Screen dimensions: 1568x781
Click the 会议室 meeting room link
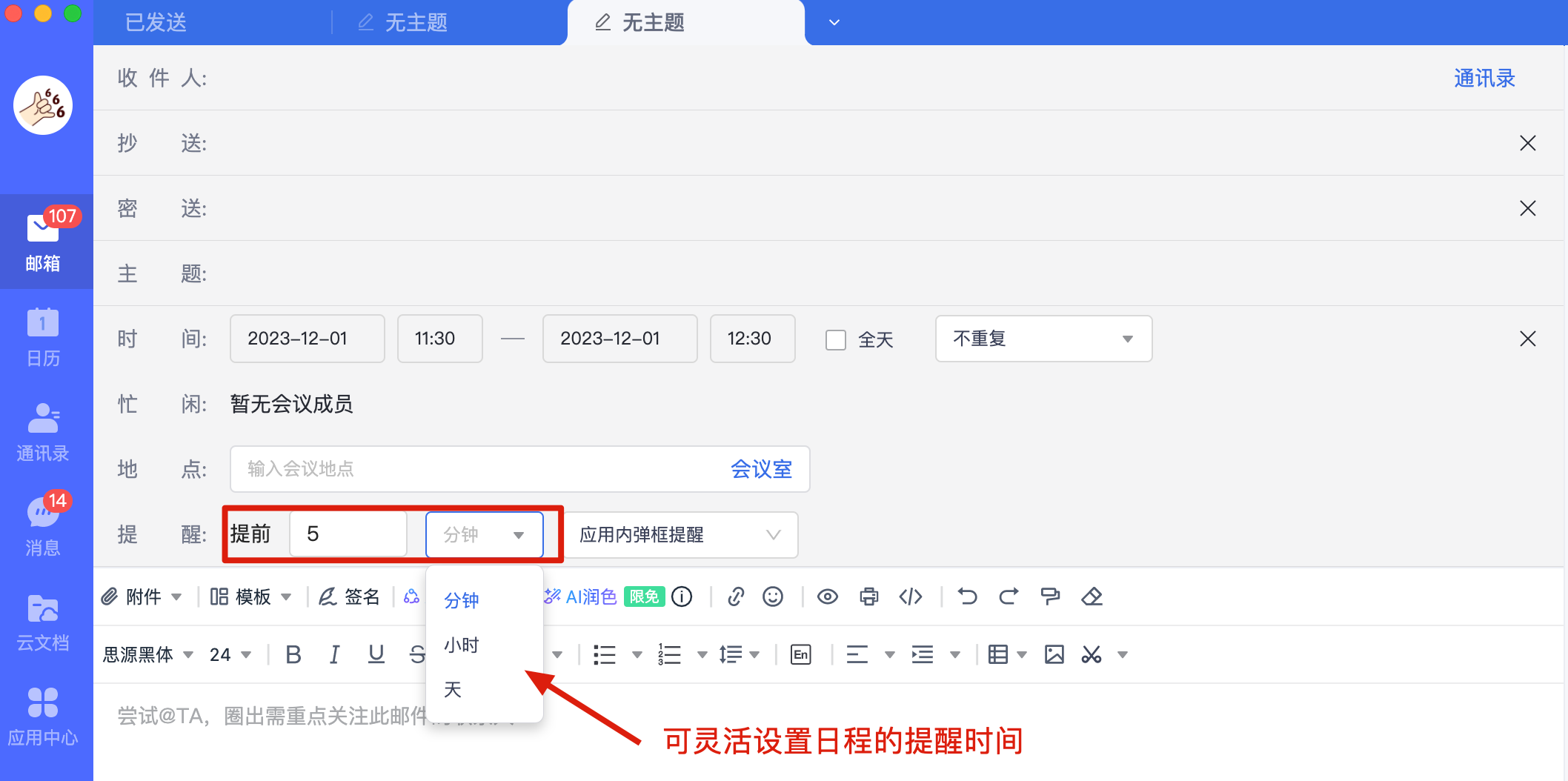[x=761, y=469]
